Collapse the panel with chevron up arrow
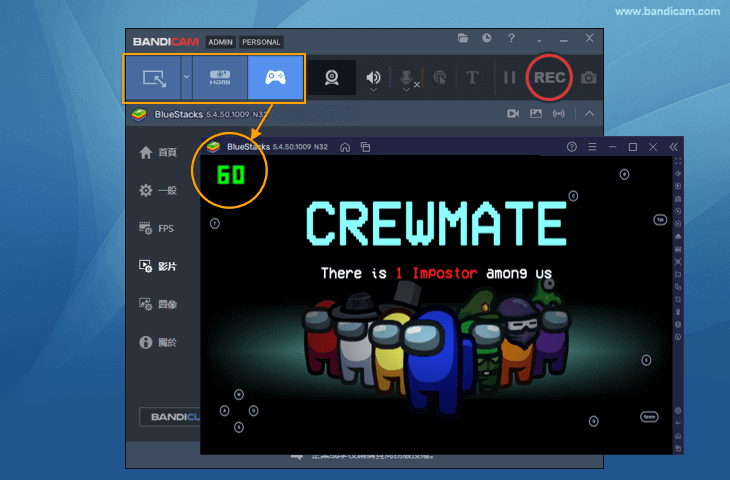The width and height of the screenshot is (730, 480). [x=590, y=114]
